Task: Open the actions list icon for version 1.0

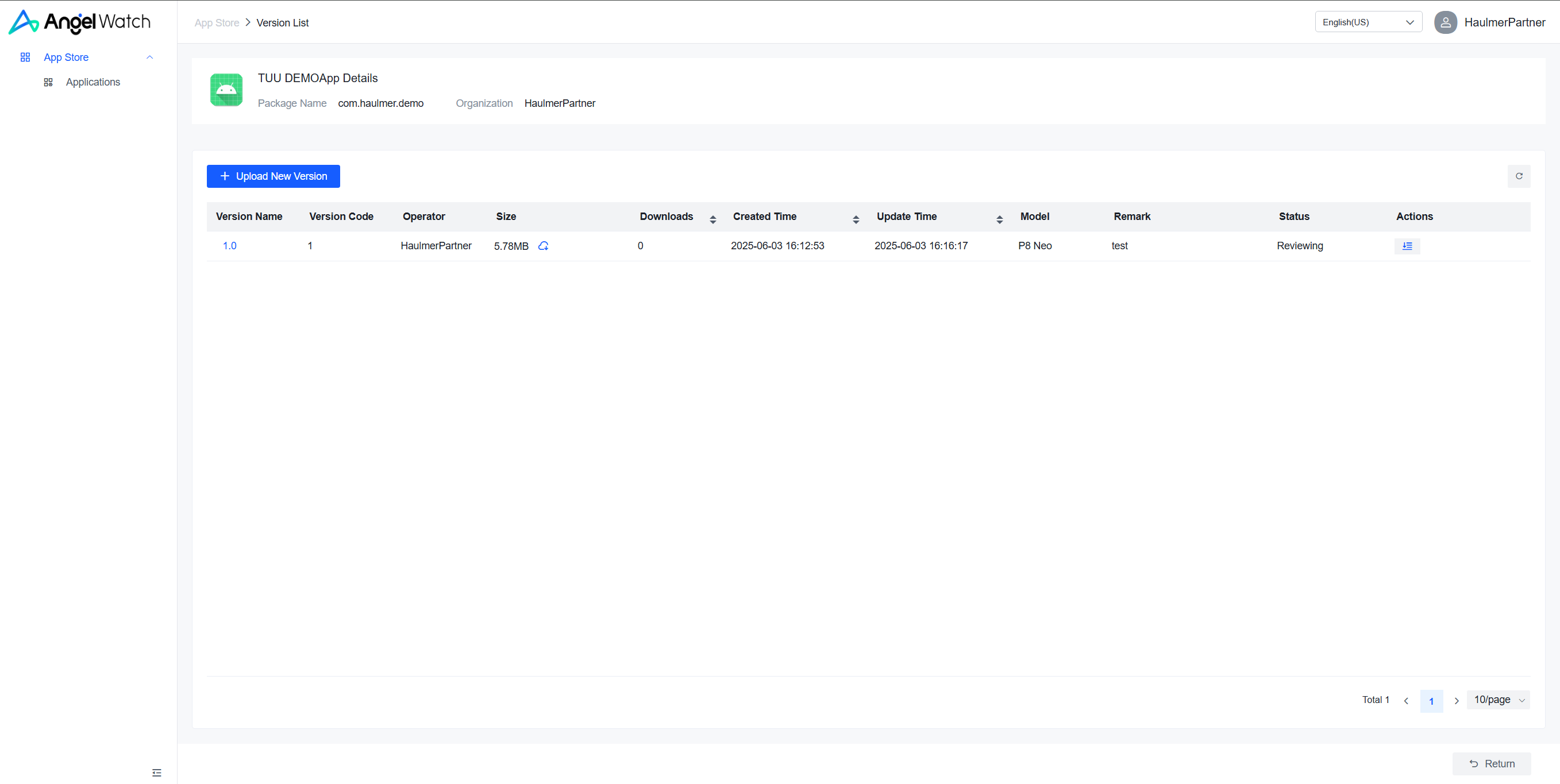Action: tap(1407, 246)
